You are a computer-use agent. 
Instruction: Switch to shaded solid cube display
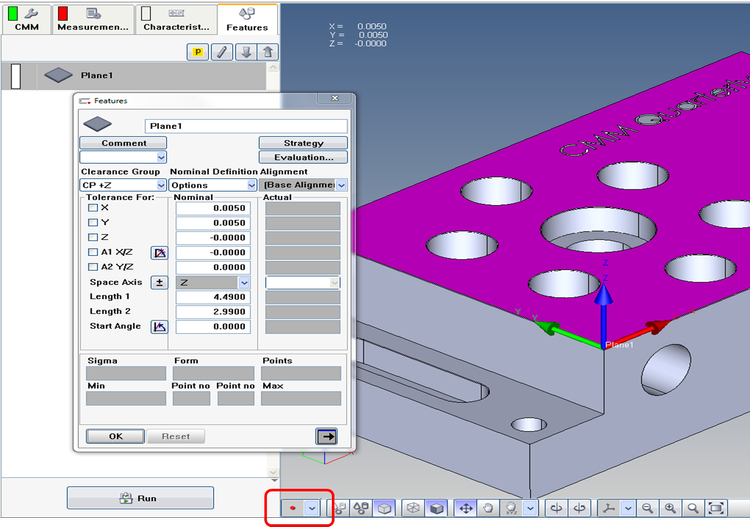[x=436, y=508]
